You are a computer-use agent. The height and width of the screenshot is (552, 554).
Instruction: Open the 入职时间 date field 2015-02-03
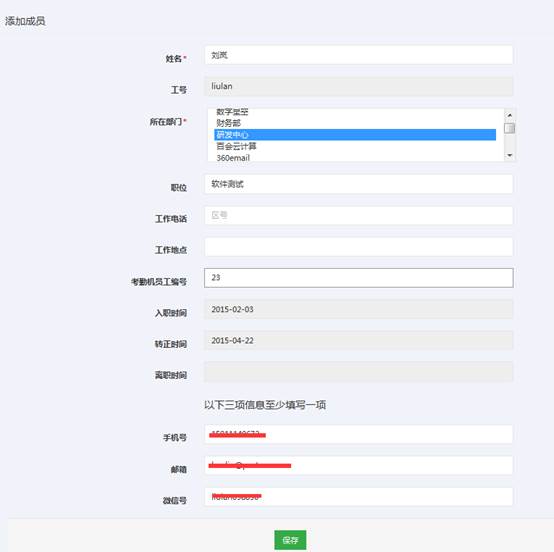(x=358, y=309)
